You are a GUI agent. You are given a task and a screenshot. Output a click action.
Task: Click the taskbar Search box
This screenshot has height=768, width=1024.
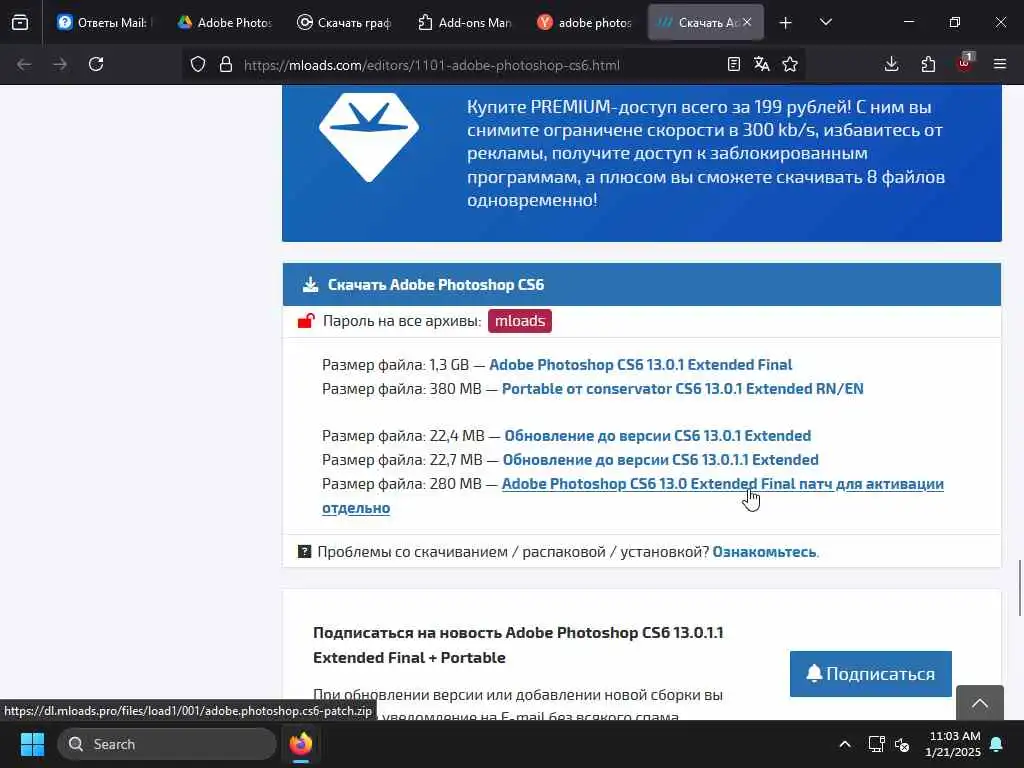coord(167,744)
